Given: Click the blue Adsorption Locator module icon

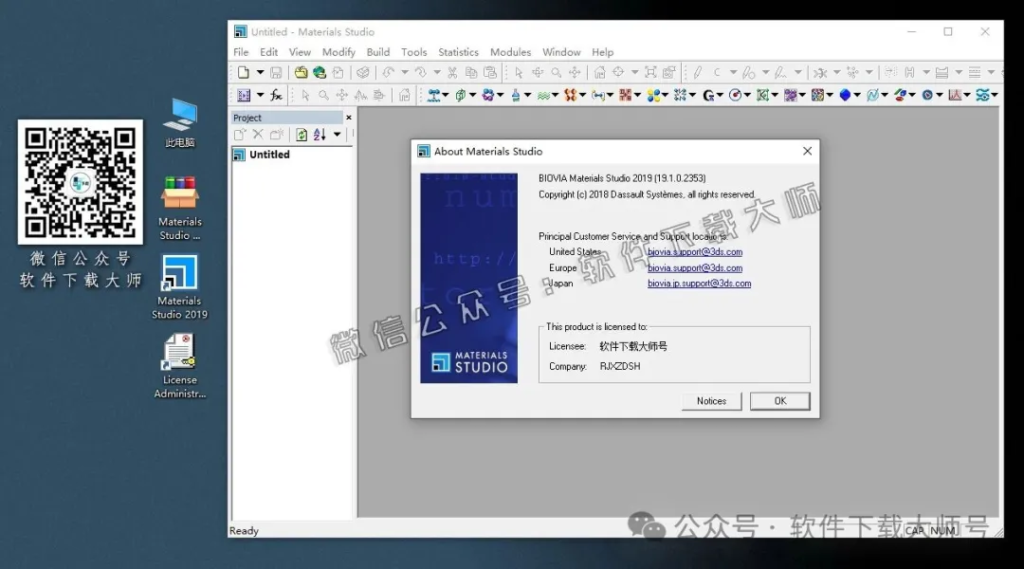Looking at the screenshot, I should pos(433,95).
